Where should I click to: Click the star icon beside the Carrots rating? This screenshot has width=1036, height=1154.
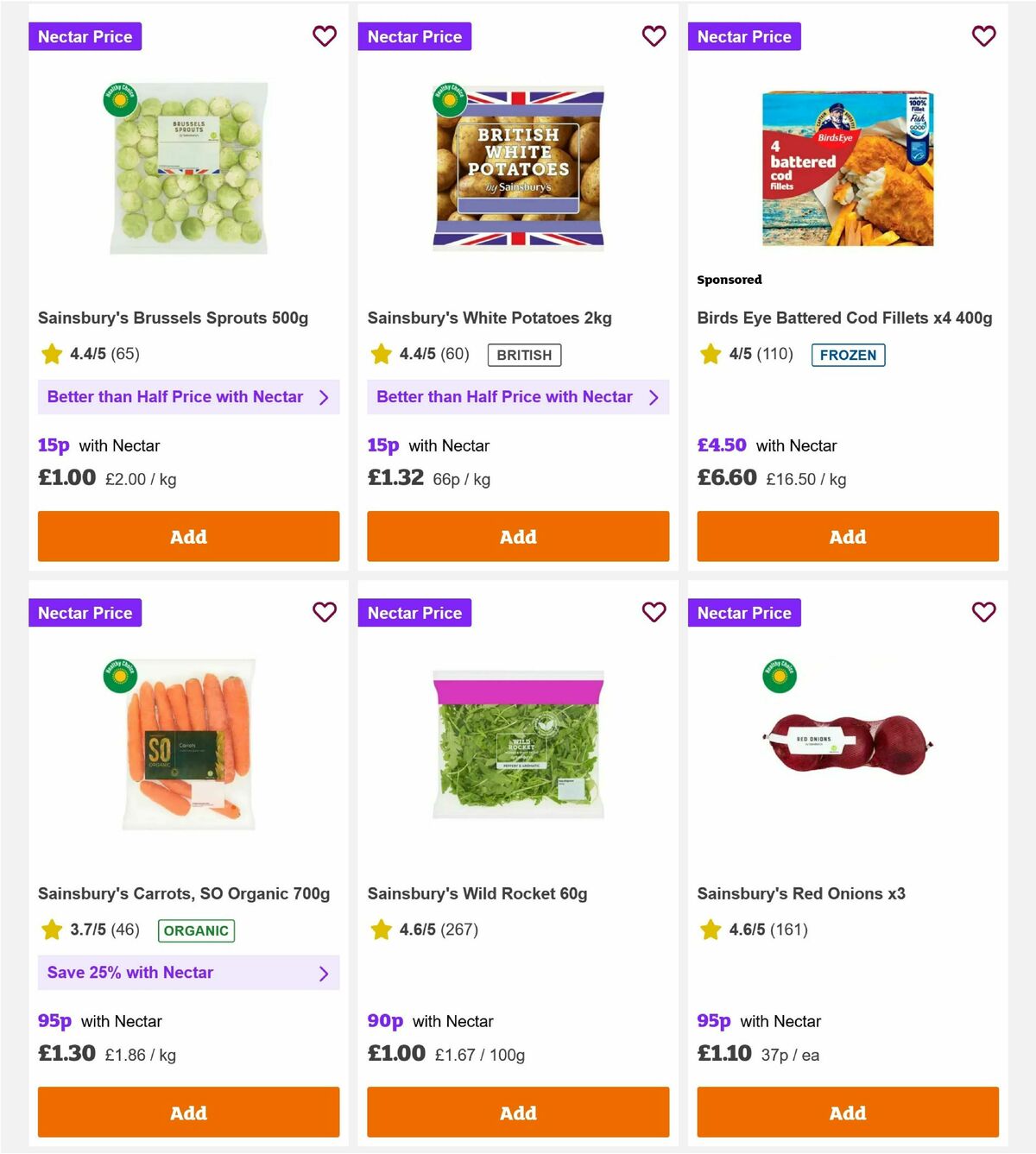click(51, 930)
